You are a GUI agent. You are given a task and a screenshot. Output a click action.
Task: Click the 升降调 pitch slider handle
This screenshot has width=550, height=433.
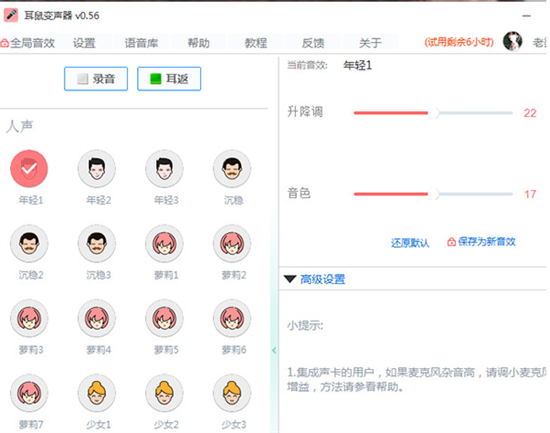pos(434,113)
